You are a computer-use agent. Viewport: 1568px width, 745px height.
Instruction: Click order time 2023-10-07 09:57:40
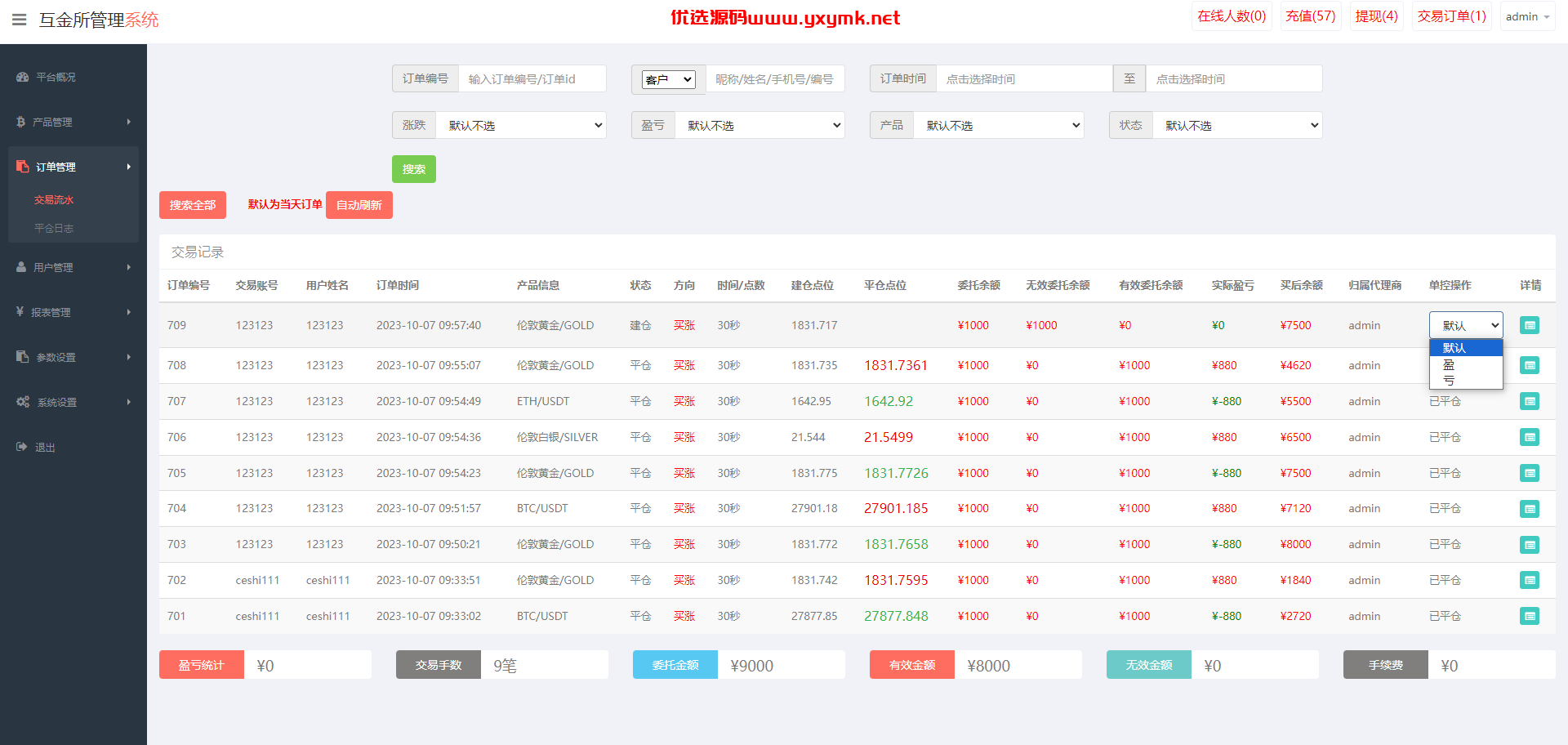(x=429, y=325)
